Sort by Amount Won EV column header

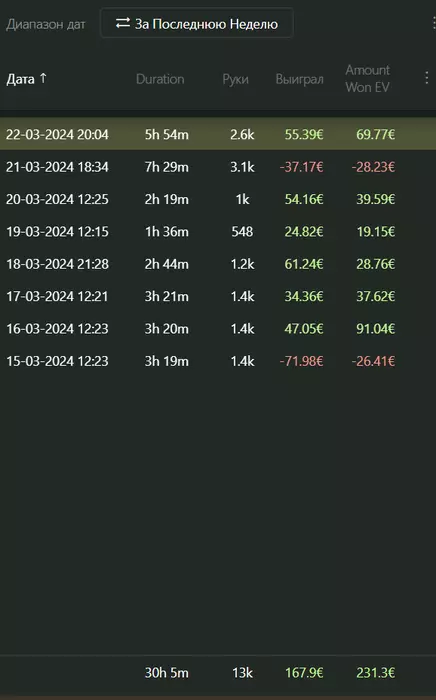coord(367,79)
